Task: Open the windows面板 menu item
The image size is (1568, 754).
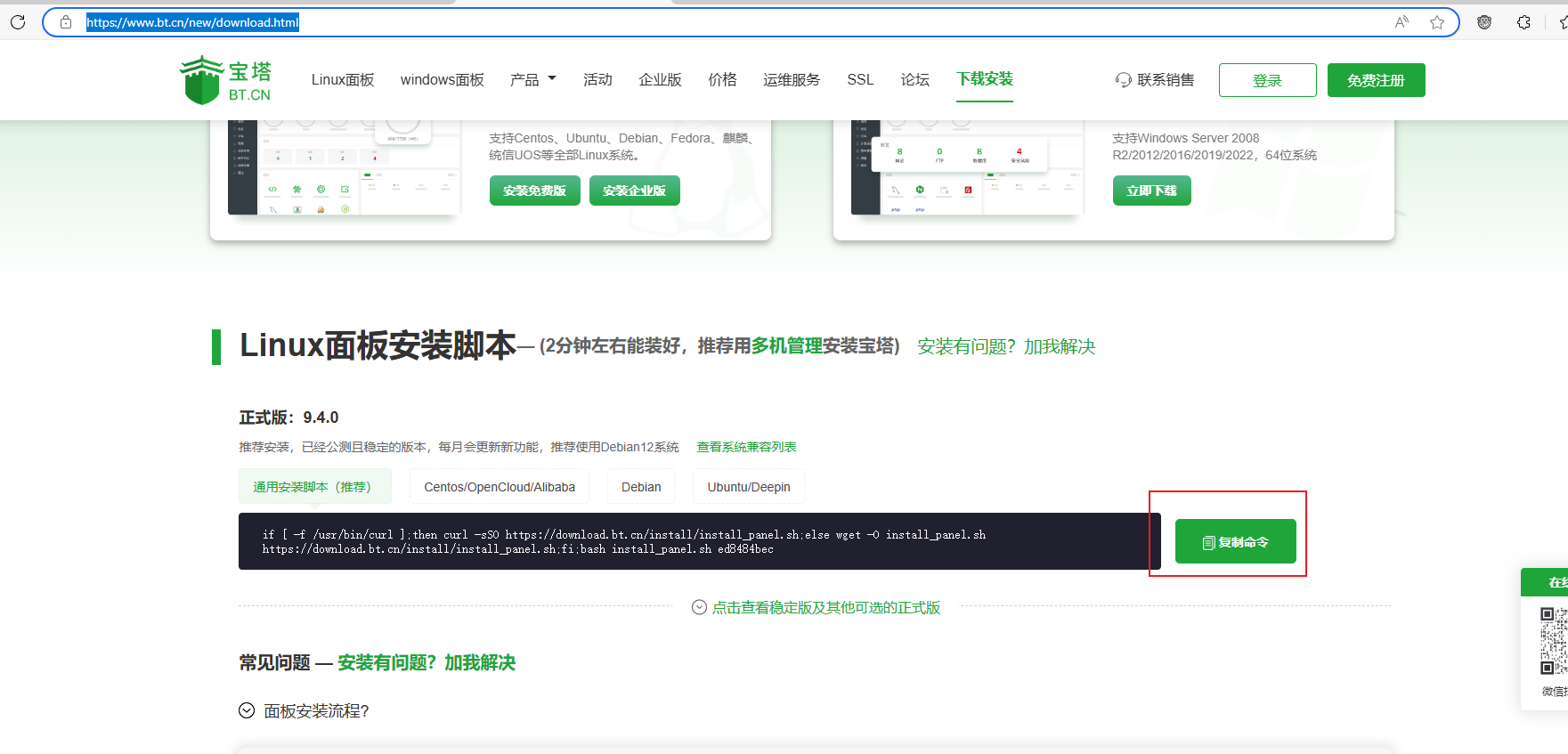Action: [x=442, y=80]
